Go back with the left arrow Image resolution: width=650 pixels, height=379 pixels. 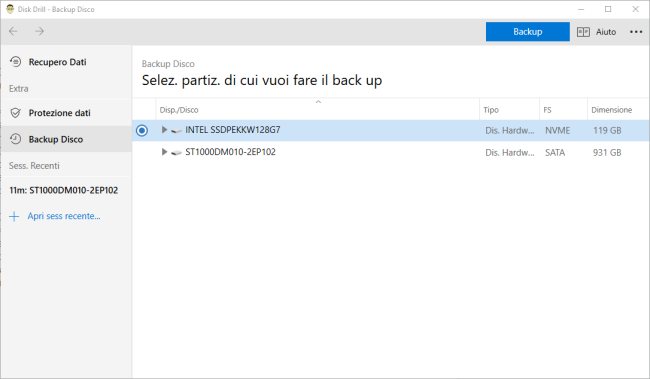coord(13,31)
